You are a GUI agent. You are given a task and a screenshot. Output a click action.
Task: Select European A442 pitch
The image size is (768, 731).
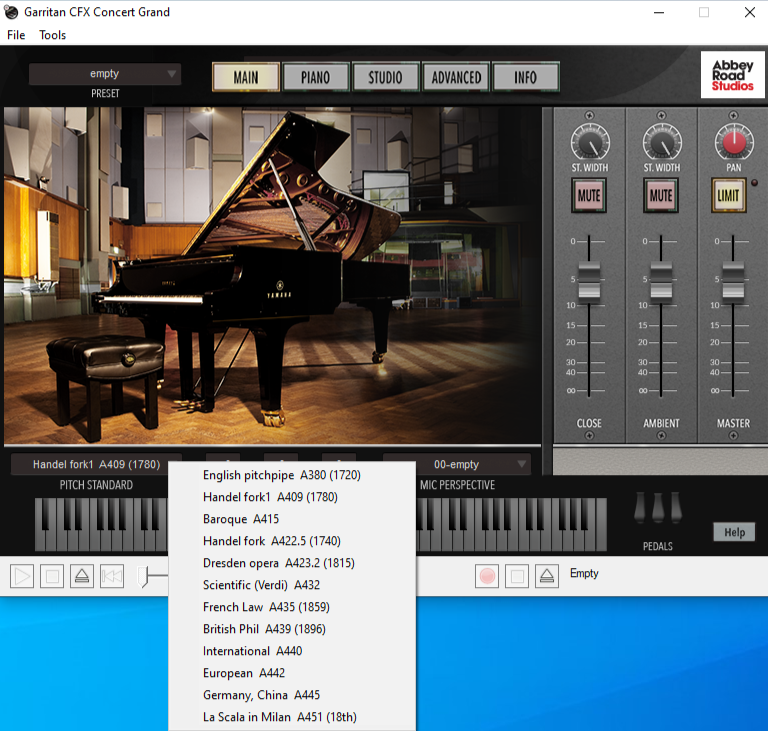click(x=292, y=673)
